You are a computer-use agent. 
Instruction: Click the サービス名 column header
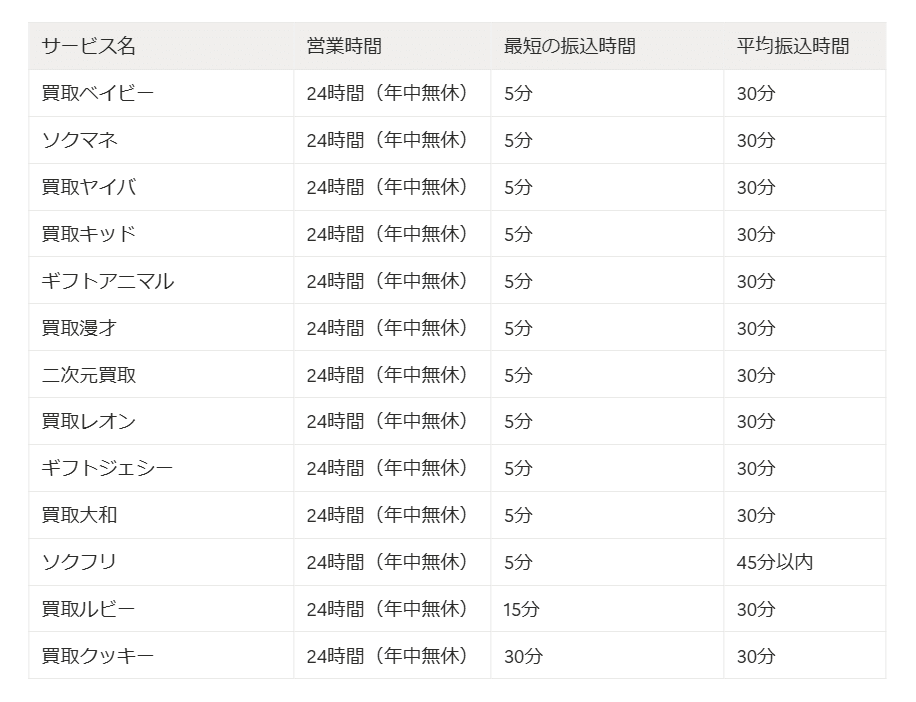pos(88,46)
